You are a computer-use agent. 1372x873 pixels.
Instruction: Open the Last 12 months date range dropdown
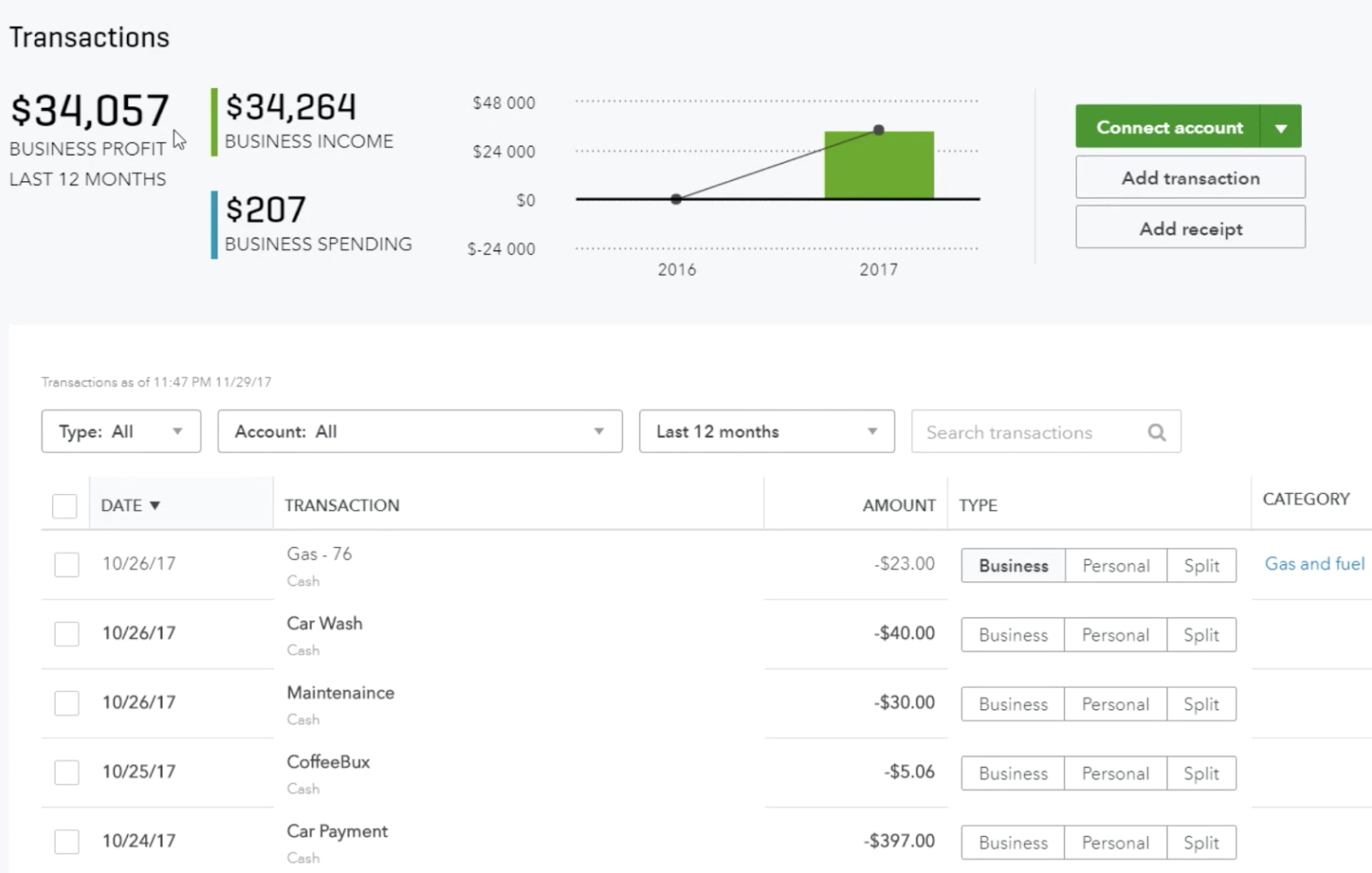click(766, 431)
